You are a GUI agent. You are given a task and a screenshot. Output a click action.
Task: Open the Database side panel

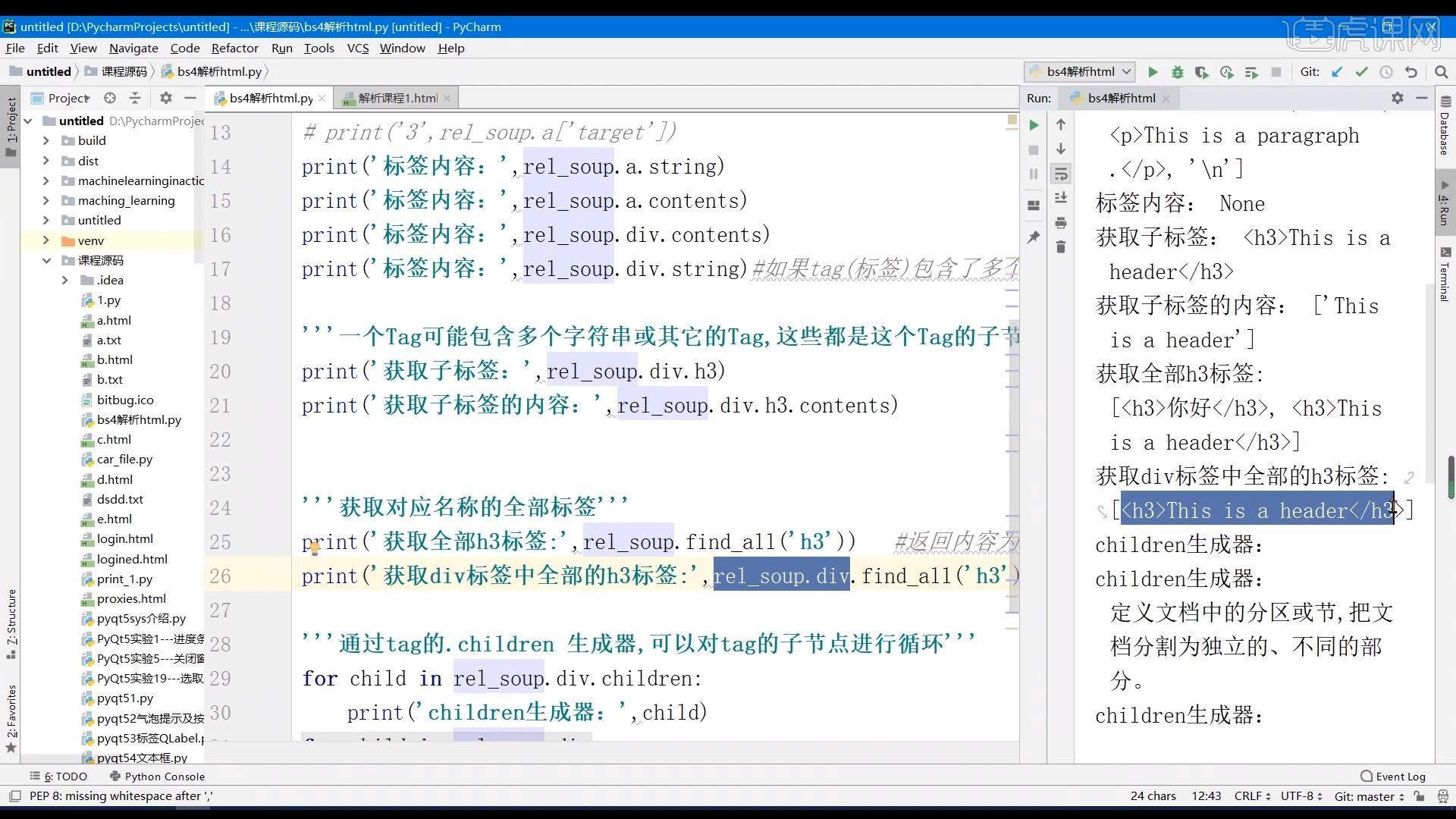pos(1445,125)
